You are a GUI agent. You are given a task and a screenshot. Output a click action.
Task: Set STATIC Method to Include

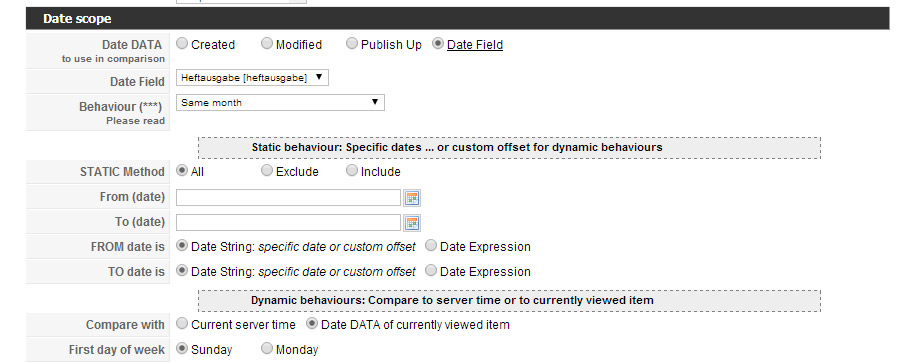(x=351, y=170)
